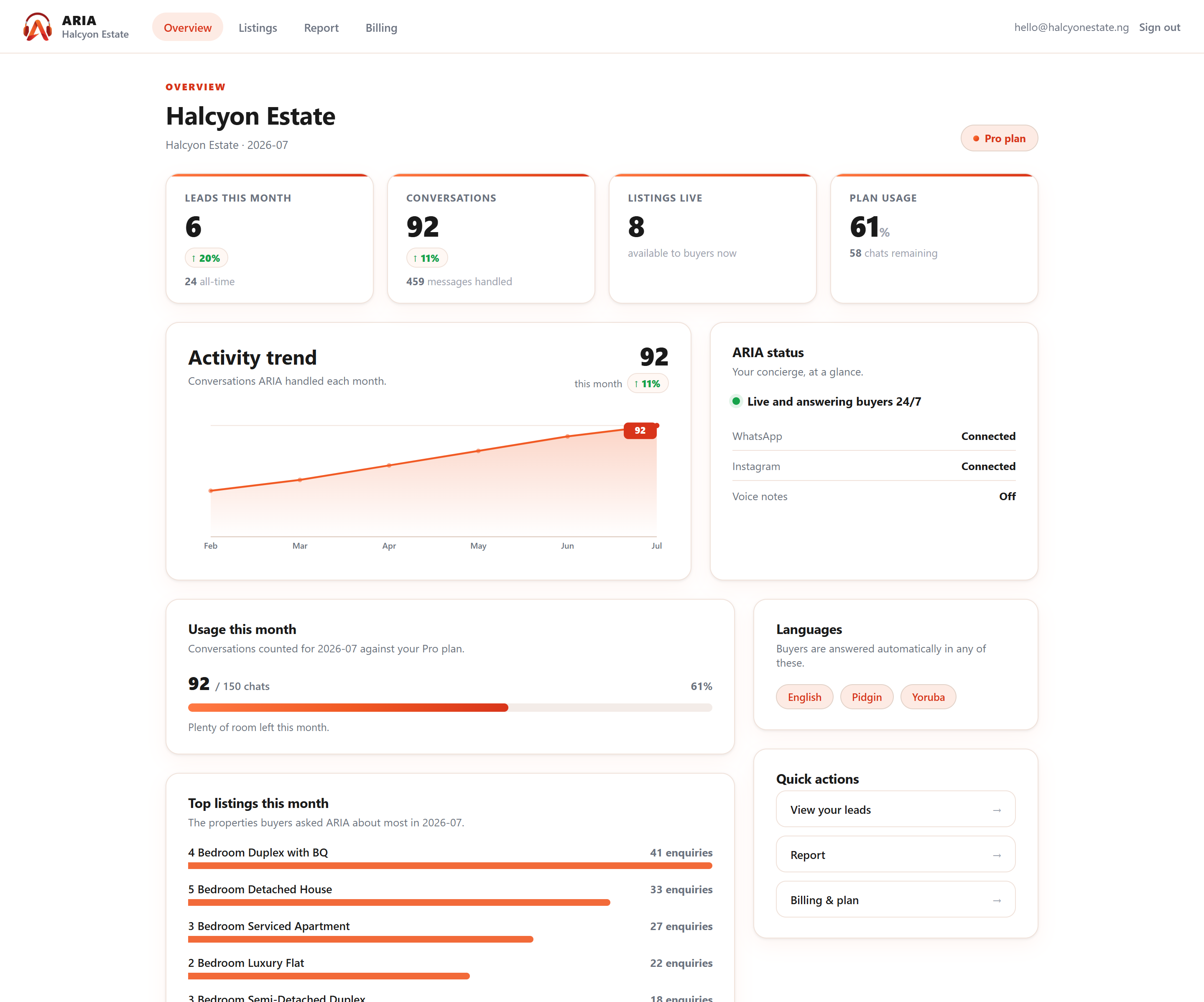Click the usage progress bar
1204x1002 pixels.
(450, 708)
